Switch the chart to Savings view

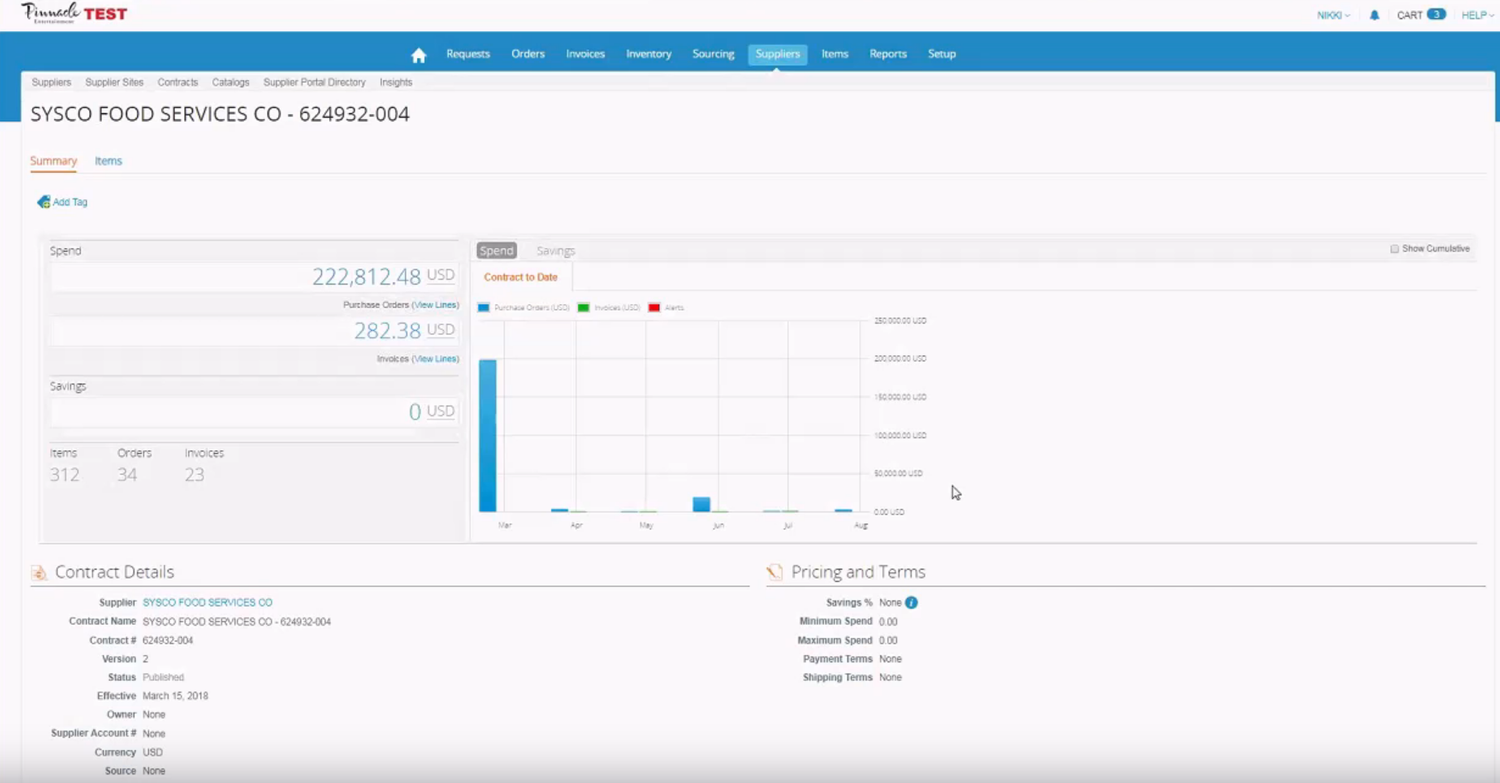556,250
